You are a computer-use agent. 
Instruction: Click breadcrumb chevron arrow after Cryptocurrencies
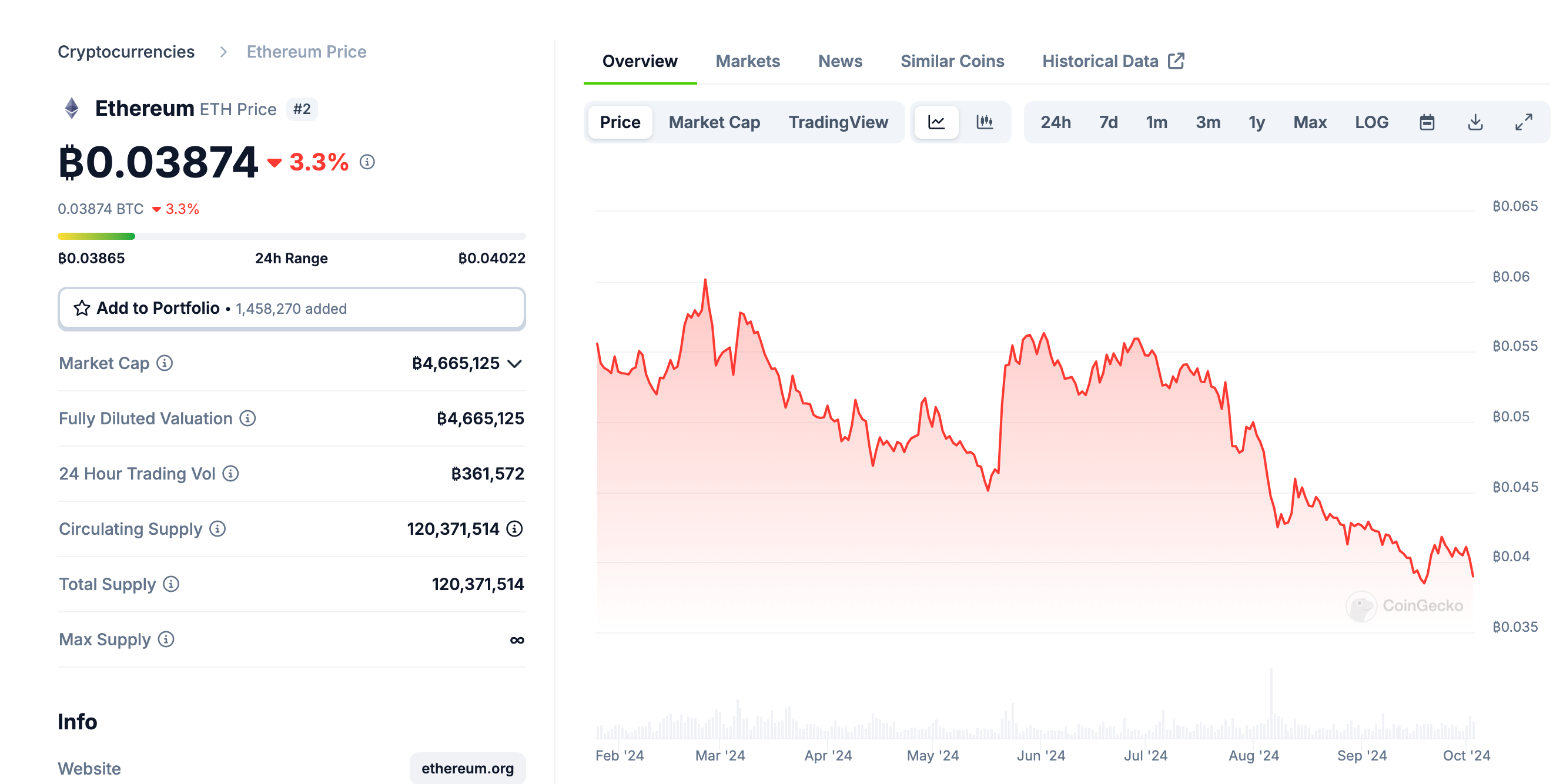(x=224, y=52)
